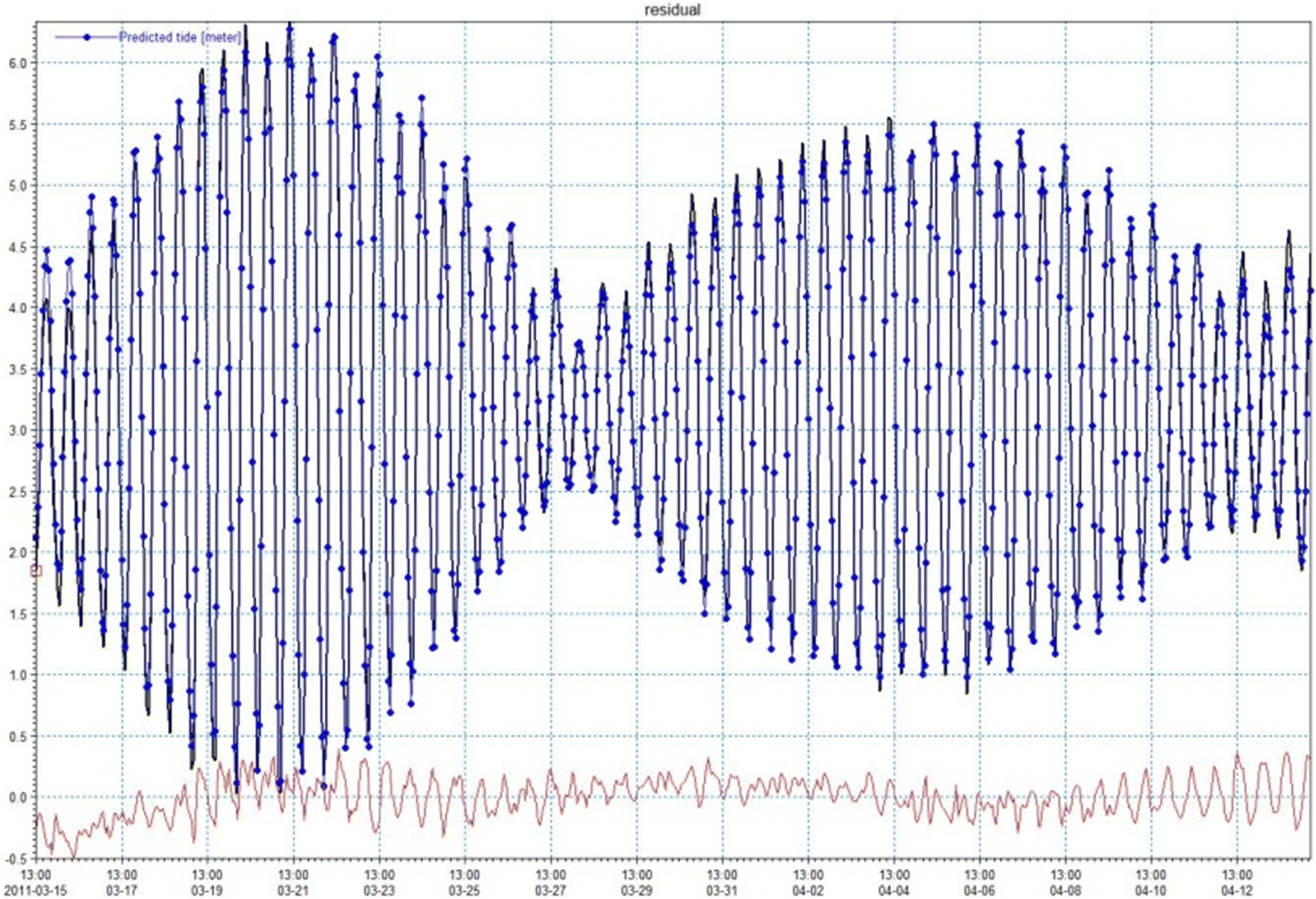Click the 03-19 x-axis date label
1316x899 pixels.
point(207,890)
